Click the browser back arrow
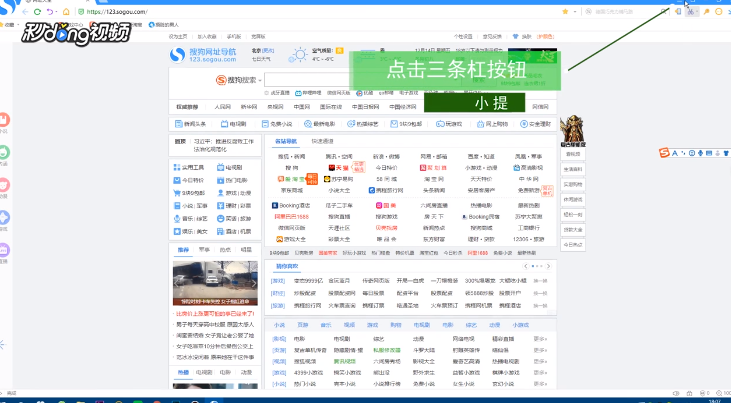 [x=25, y=12]
